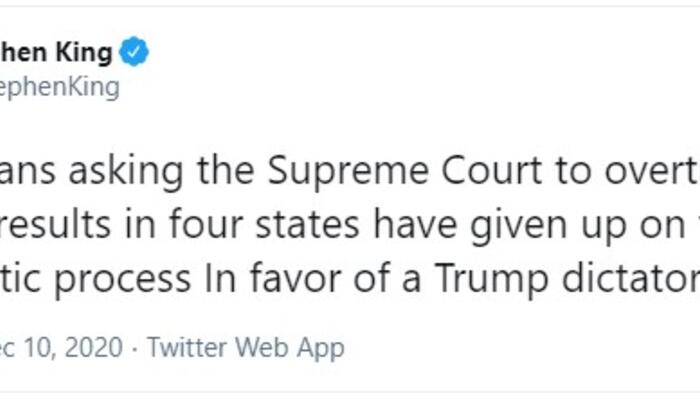Click the blue verified badge icon
700x400 pixels.
(x=134, y=53)
